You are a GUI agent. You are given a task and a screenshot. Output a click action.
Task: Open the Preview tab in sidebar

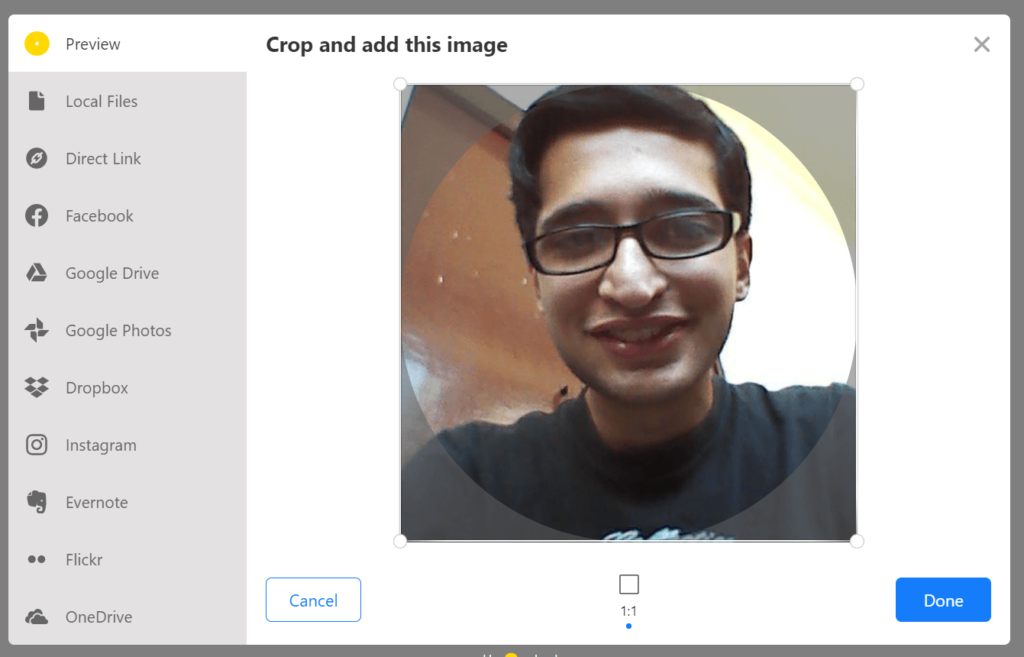[93, 44]
